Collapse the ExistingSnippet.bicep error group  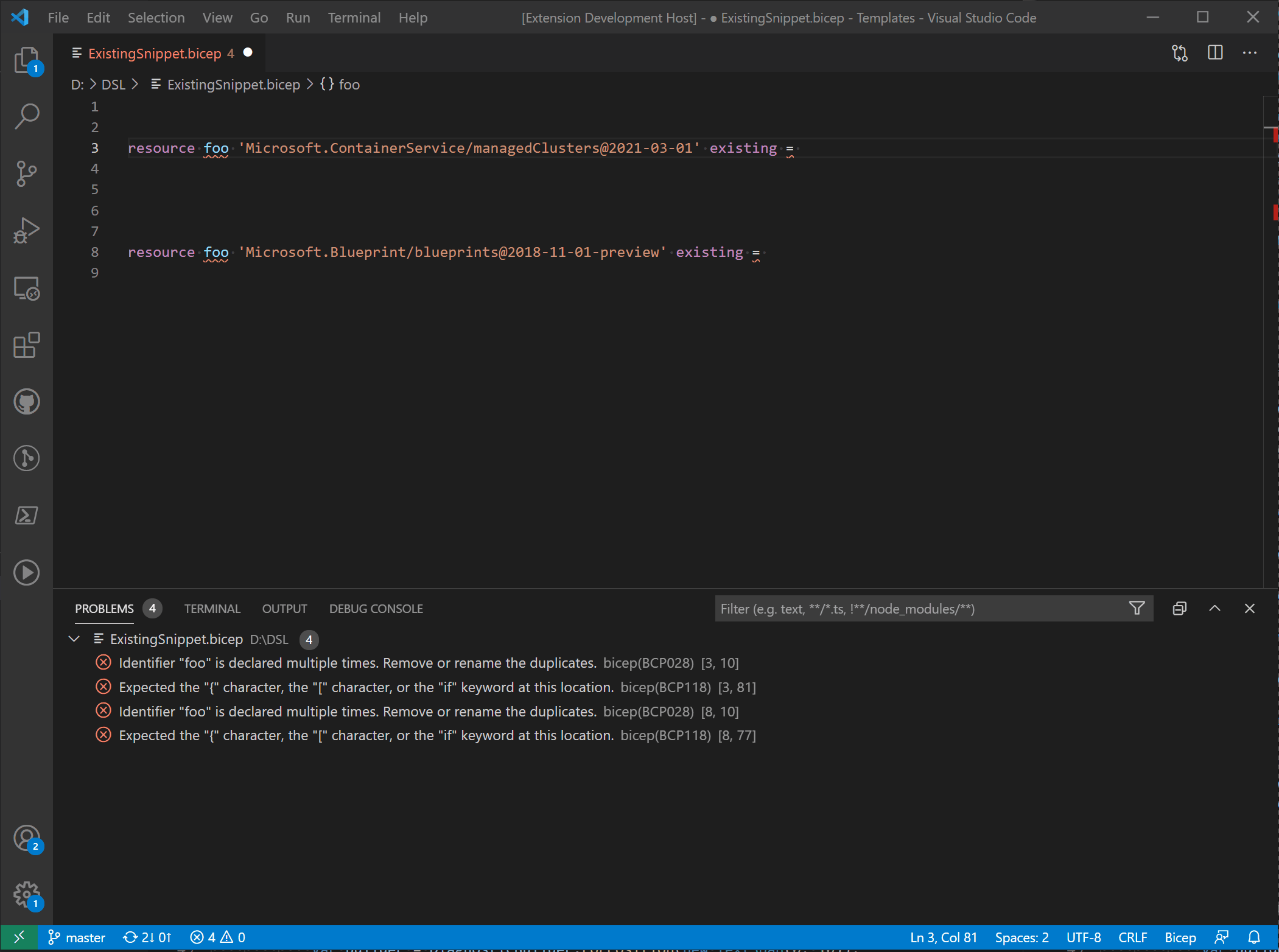74,639
